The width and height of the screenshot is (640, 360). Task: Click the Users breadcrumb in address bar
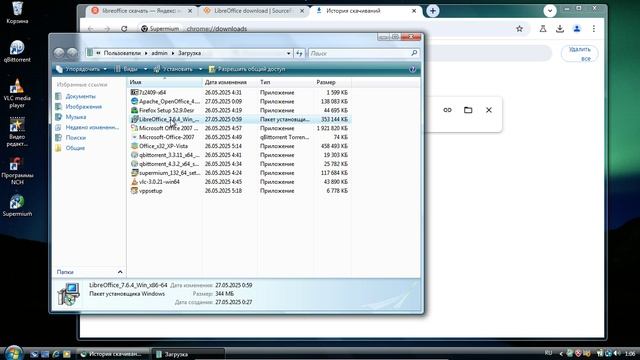coord(122,53)
